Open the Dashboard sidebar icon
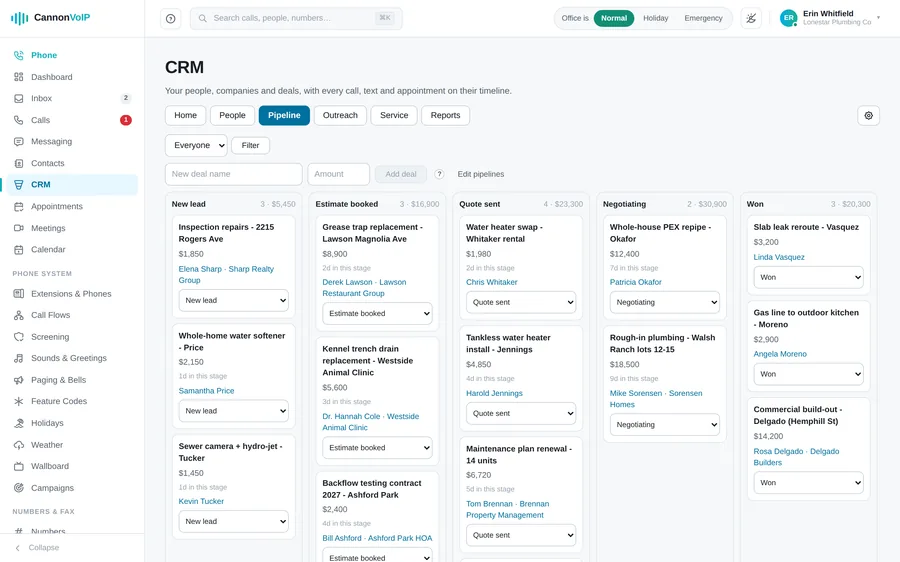The image size is (900, 562). (19, 77)
